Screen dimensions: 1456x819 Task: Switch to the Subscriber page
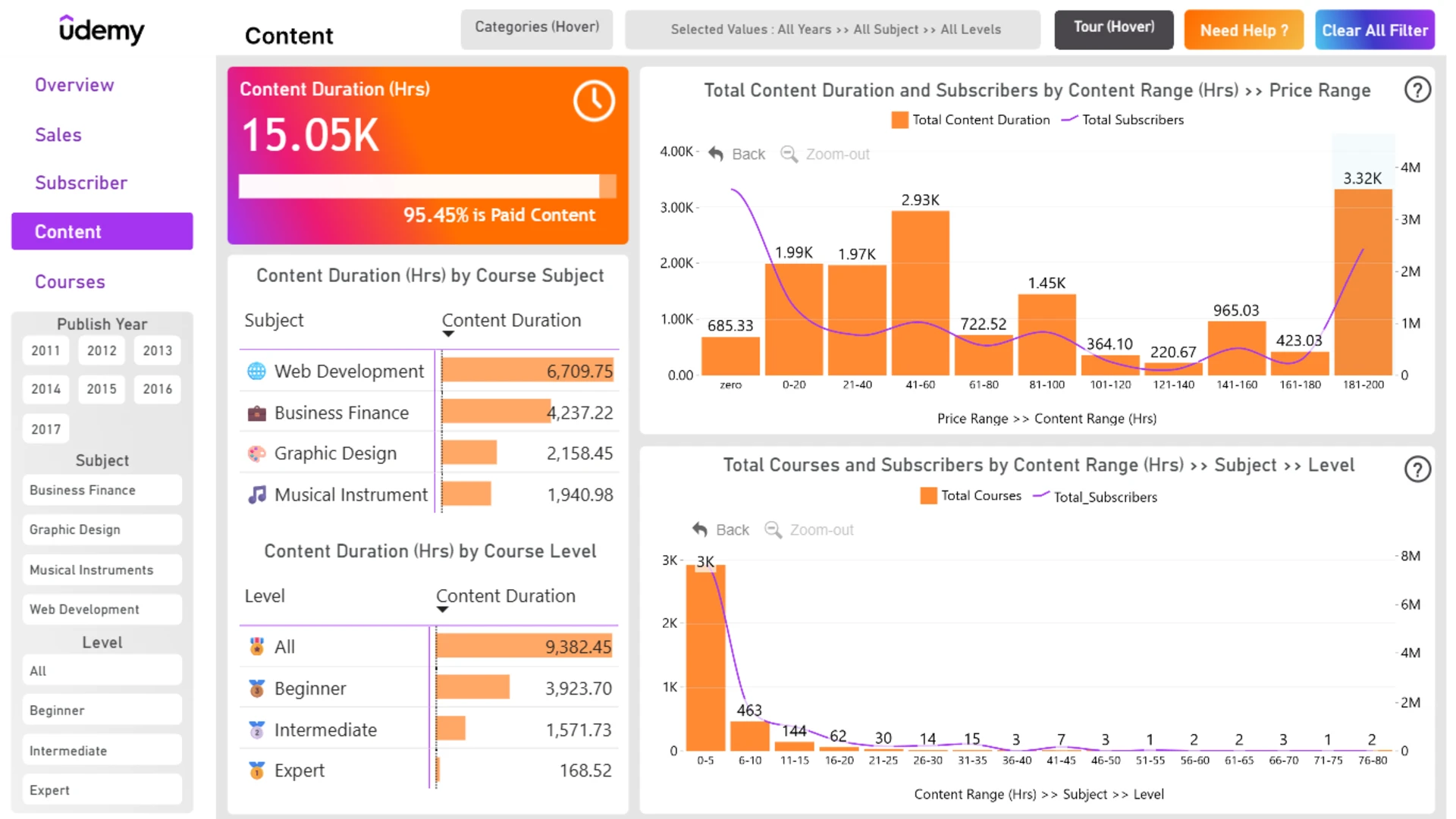[81, 183]
